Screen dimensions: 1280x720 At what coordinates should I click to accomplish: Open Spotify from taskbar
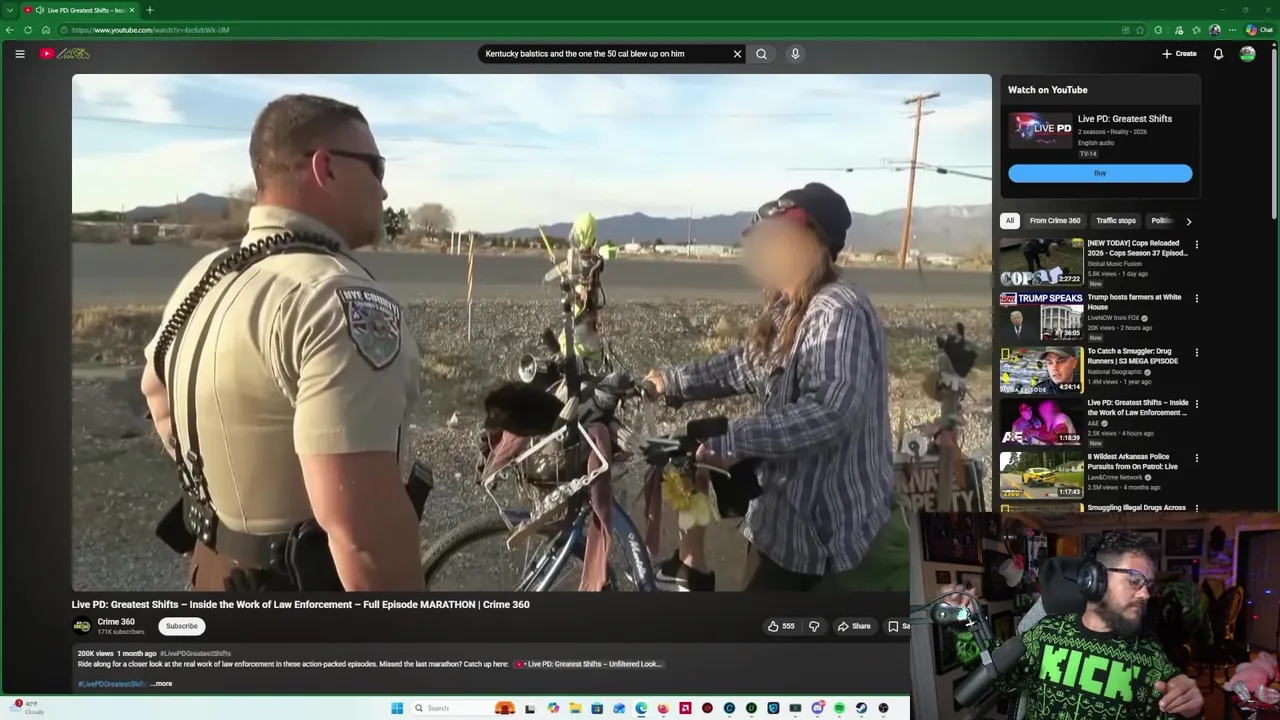pos(839,708)
